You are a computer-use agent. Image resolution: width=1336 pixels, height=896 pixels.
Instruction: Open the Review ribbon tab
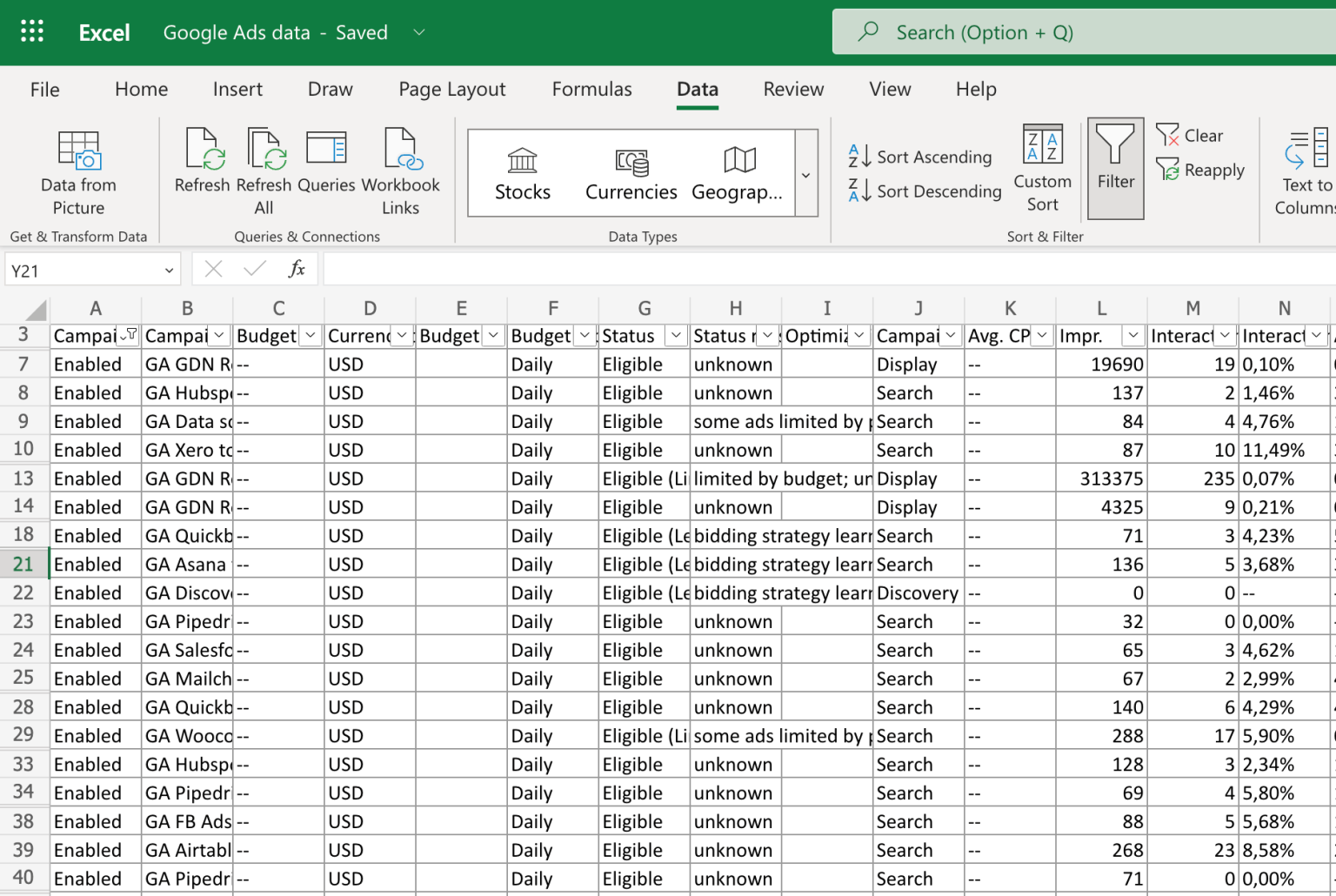pyautogui.click(x=792, y=89)
